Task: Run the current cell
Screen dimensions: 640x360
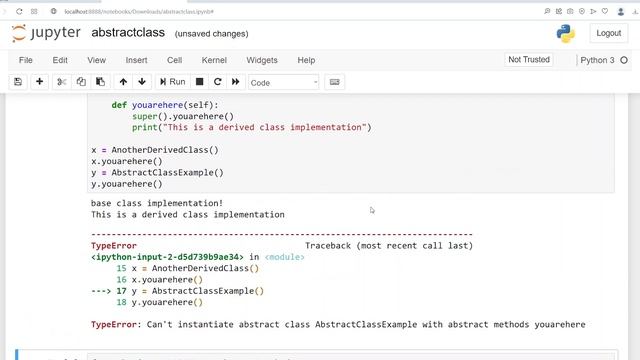Action: click(173, 82)
